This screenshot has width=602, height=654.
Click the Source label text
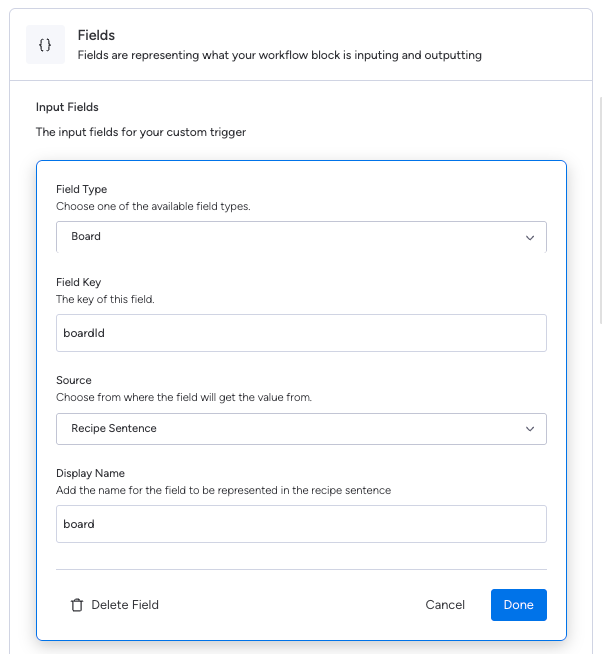pyautogui.click(x=74, y=380)
